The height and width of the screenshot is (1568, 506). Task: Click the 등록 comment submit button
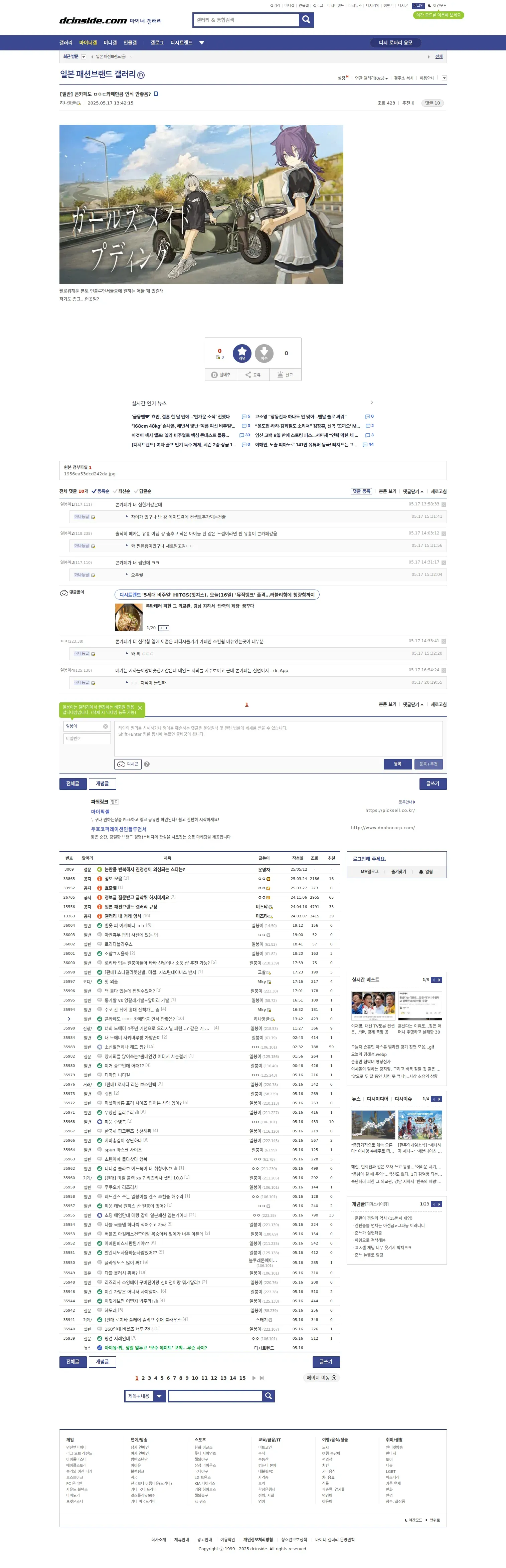(x=397, y=764)
